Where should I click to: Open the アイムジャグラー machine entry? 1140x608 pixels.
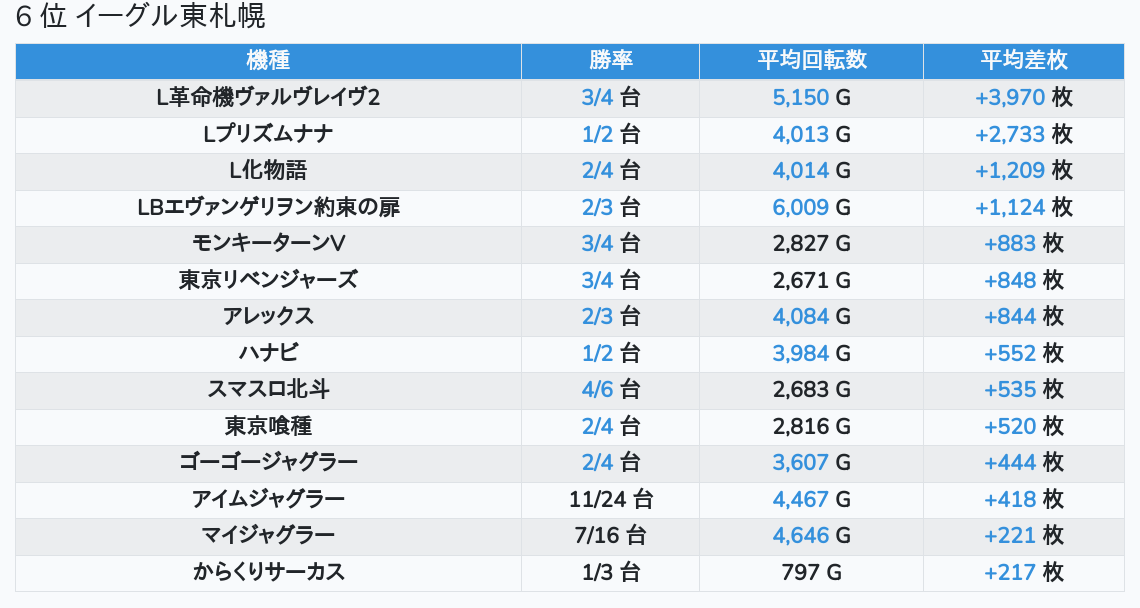(268, 499)
